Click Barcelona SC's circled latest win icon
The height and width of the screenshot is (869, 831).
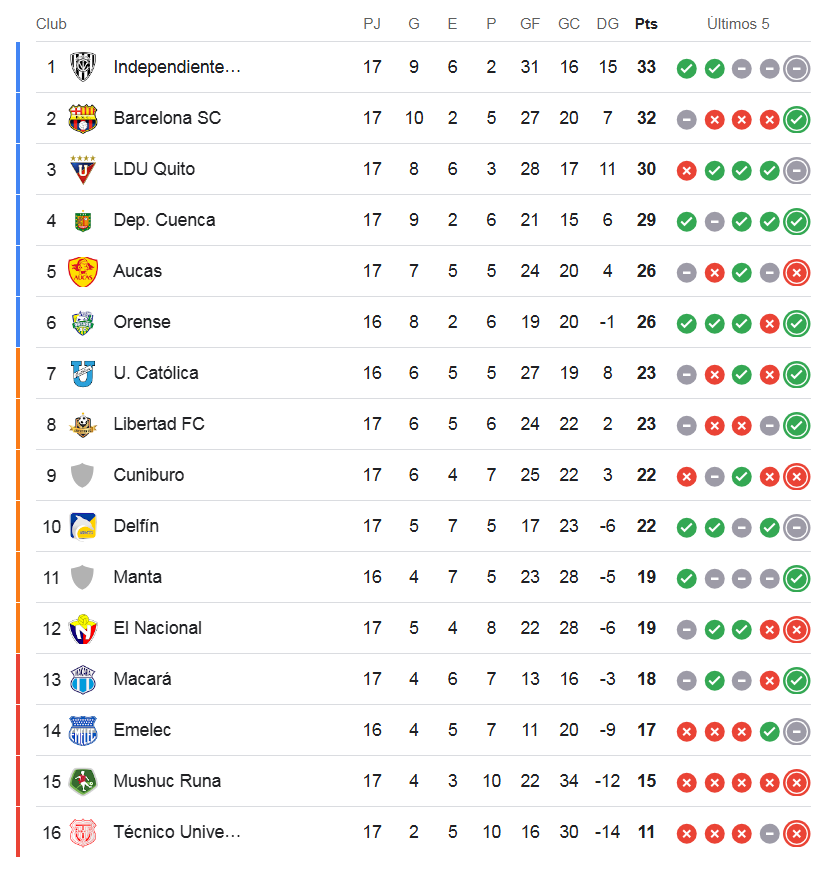pos(797,119)
